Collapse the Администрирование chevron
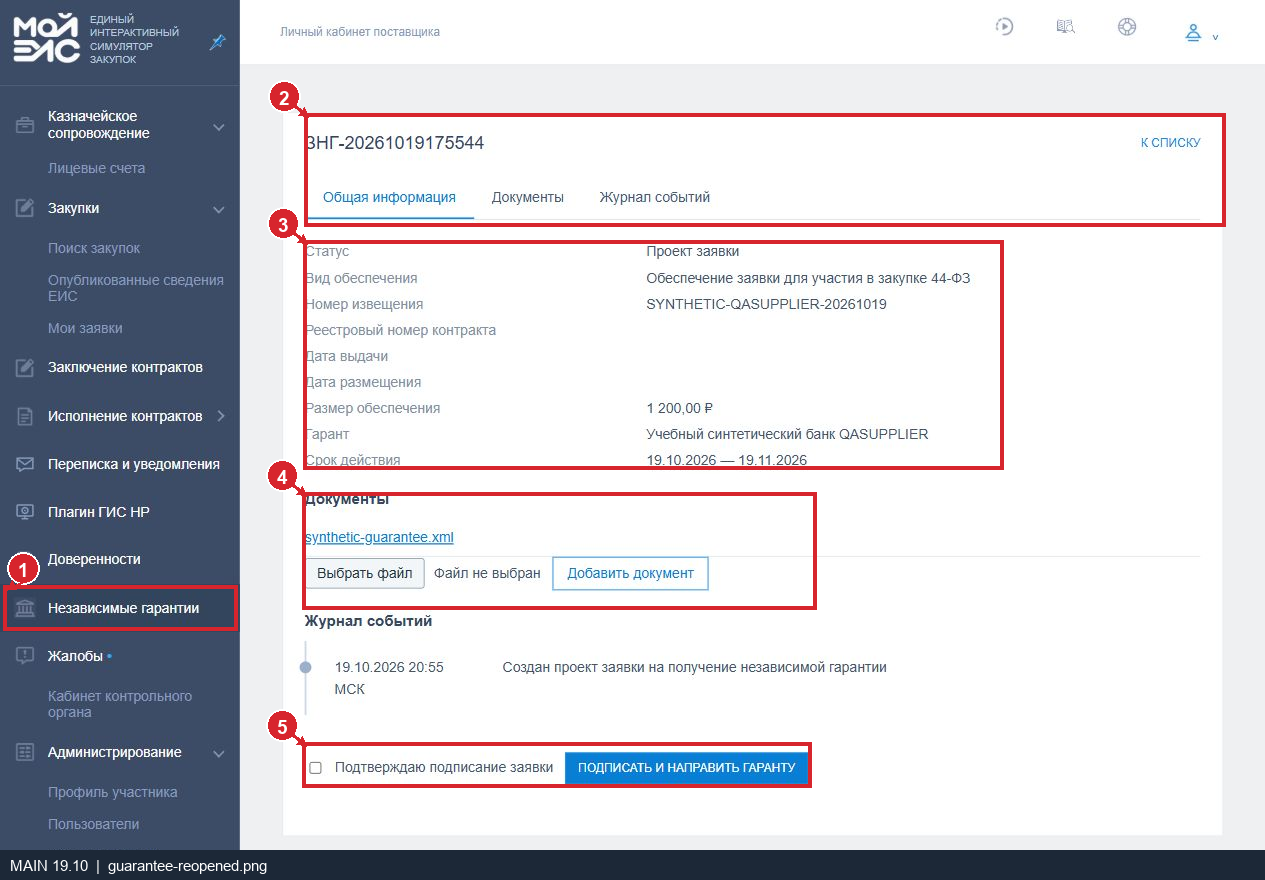Screen dimensions: 1265x880 [219, 753]
